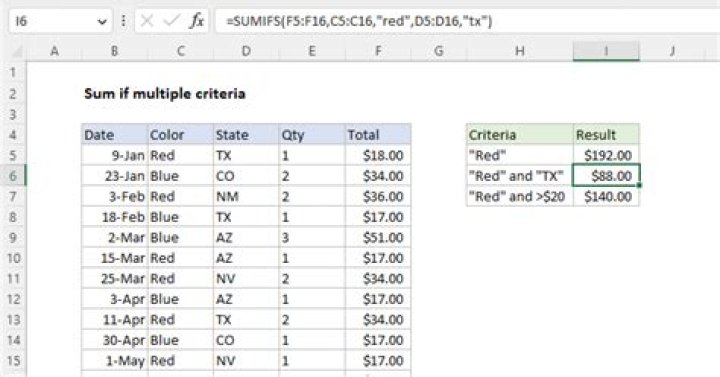Select column D header
Image resolution: width=720 pixels, height=377 pixels.
pos(246,51)
